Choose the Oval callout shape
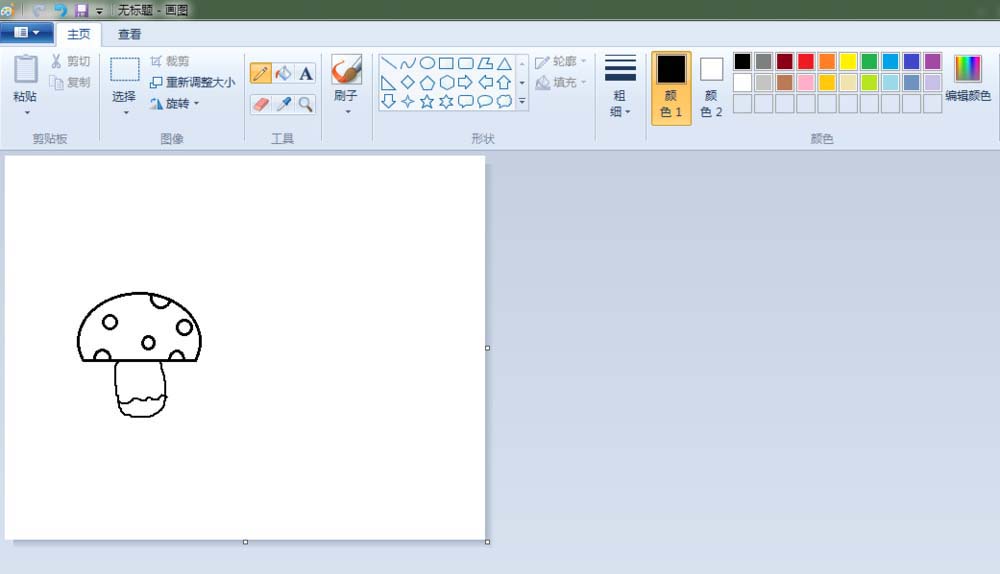 (485, 101)
